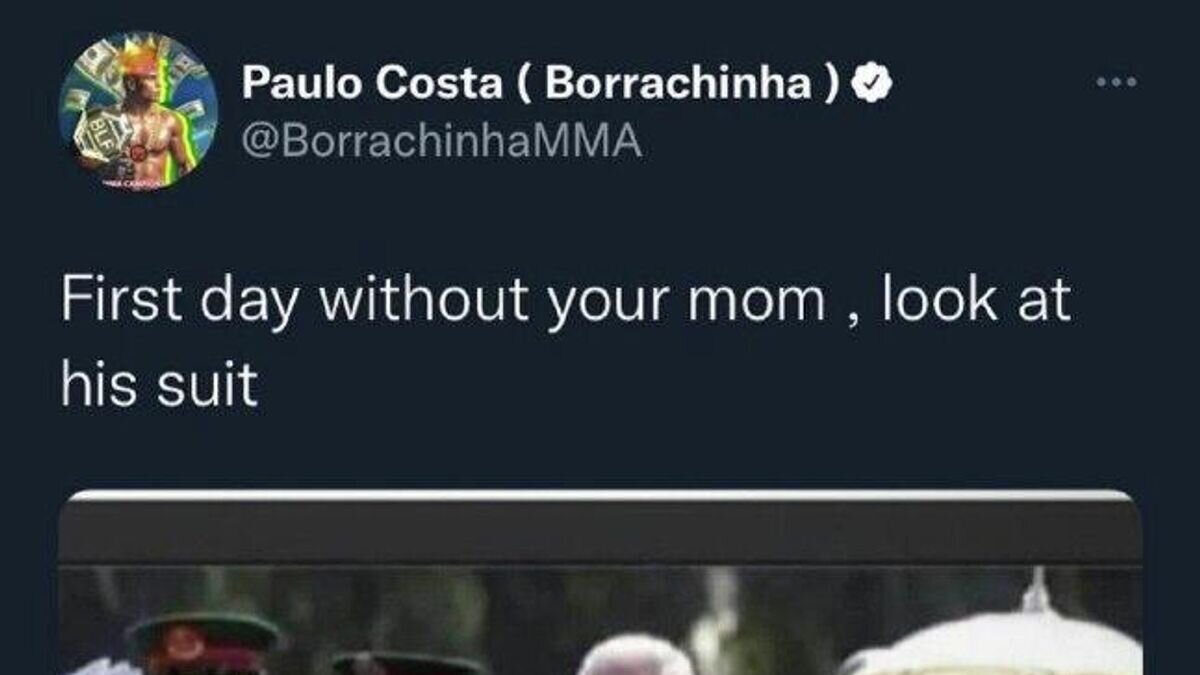Click the verification tick next to the name
The height and width of the screenshot is (675, 1200).
click(x=869, y=84)
